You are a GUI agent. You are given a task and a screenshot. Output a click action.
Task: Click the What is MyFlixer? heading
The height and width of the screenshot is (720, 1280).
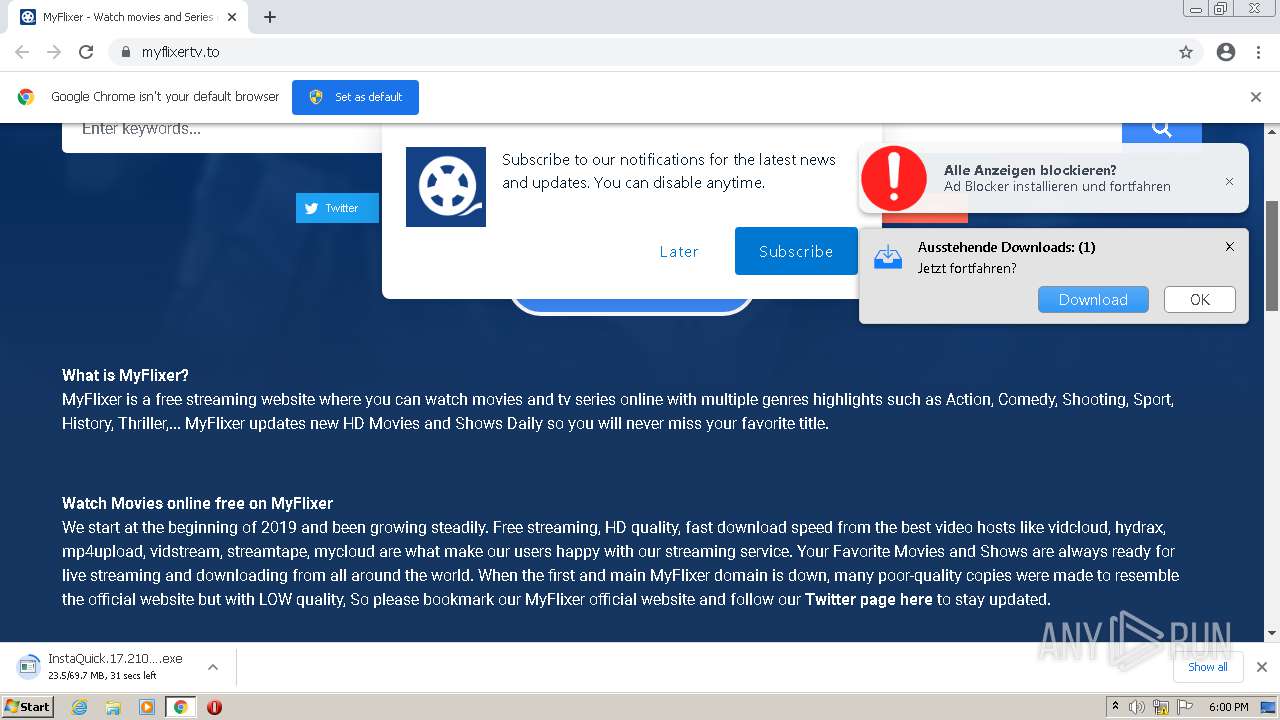[x=125, y=376]
